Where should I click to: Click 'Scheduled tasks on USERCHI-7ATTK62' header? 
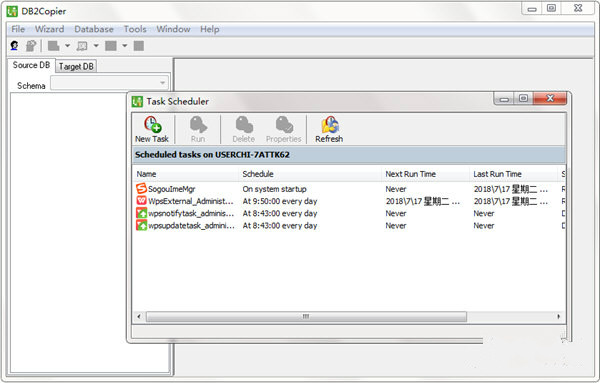212,155
